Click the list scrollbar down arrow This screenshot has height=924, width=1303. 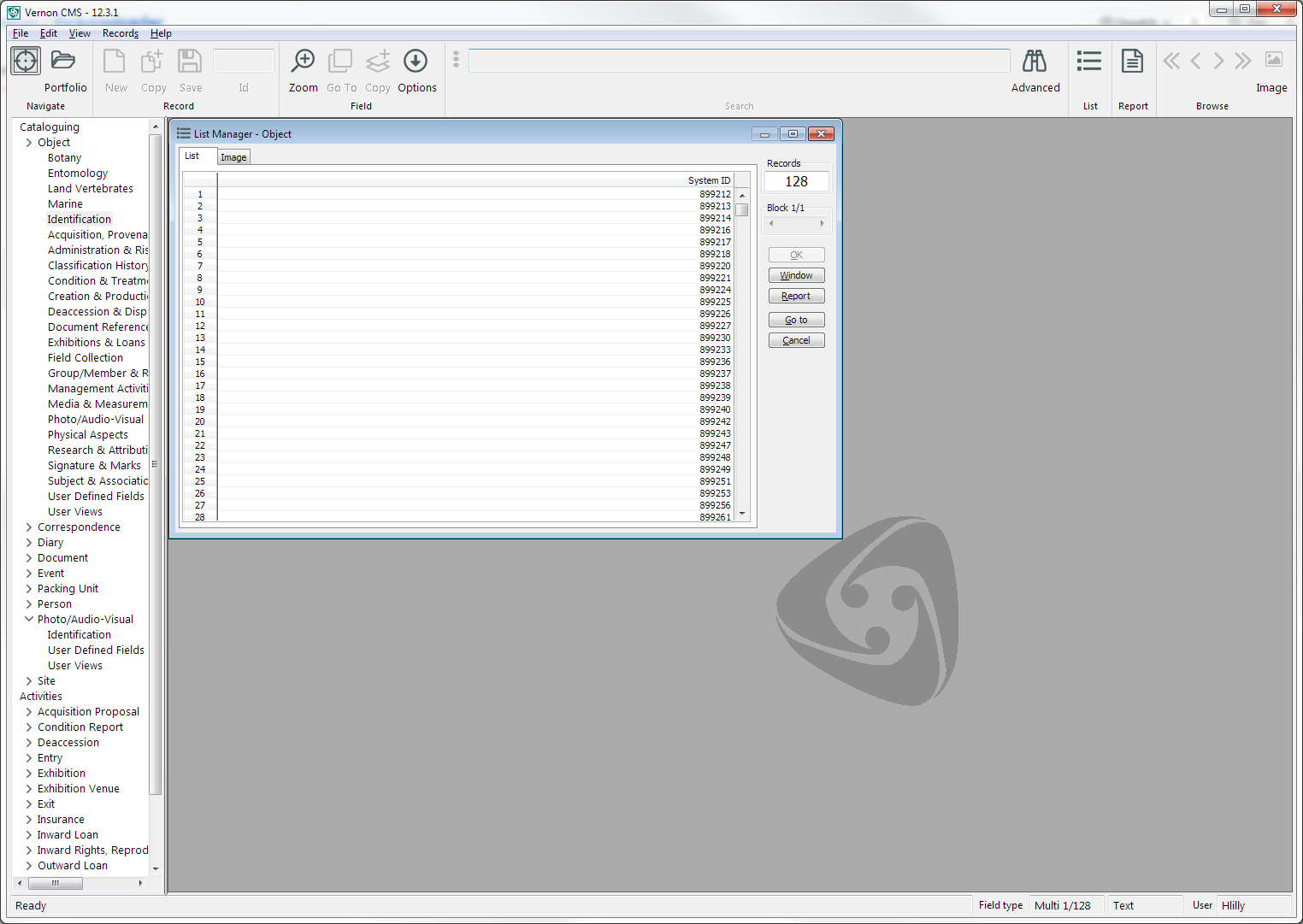coord(742,514)
